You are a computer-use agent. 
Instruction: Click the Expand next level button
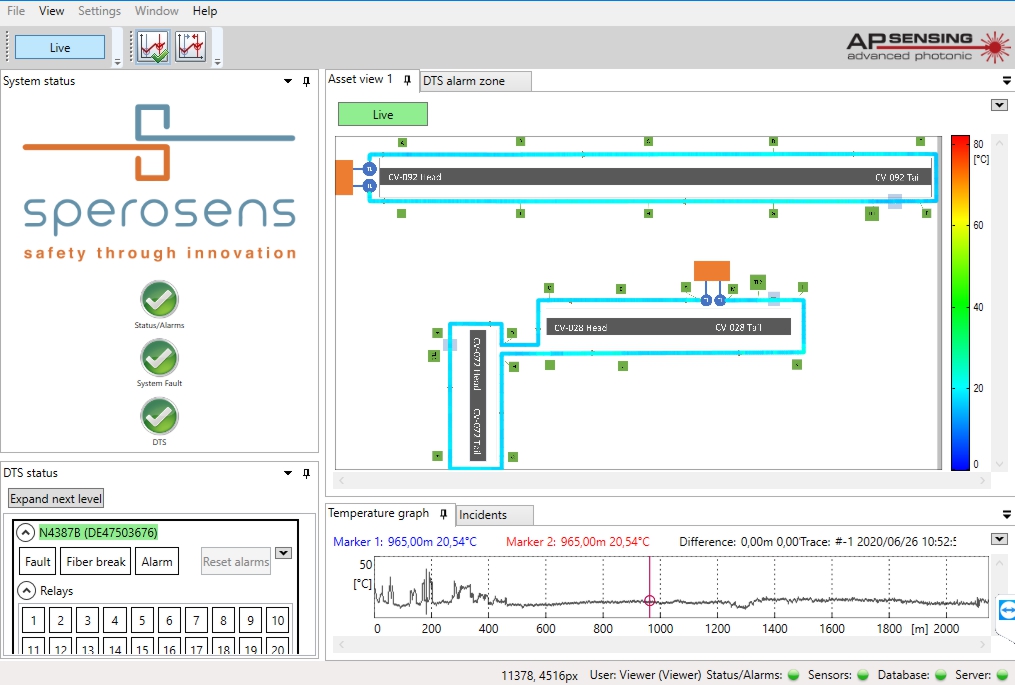[56, 499]
